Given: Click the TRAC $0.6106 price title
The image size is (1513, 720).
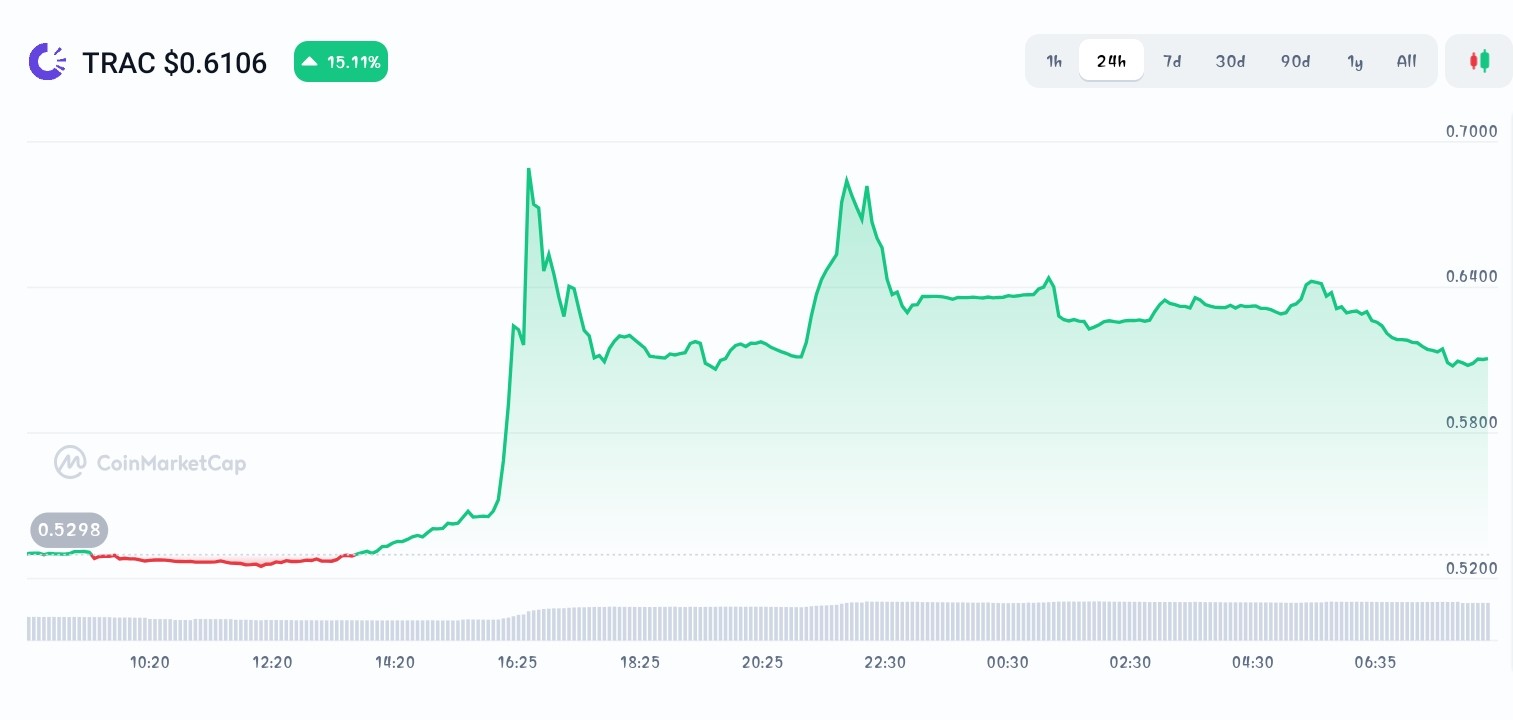Looking at the screenshot, I should coord(175,63).
